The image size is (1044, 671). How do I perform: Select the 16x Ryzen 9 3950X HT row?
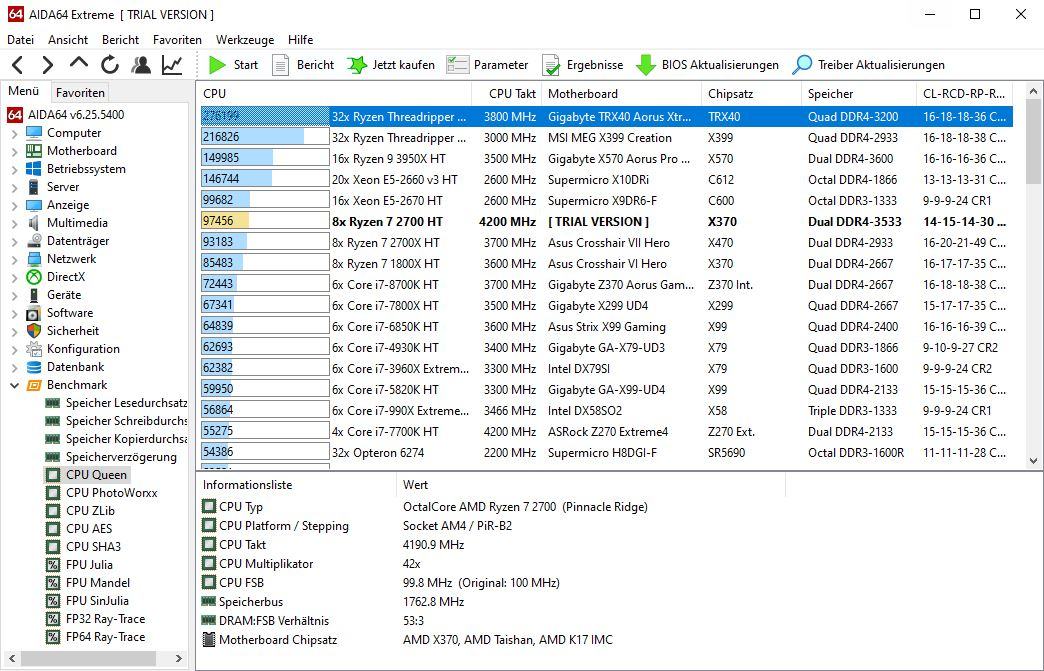[x=607, y=158]
